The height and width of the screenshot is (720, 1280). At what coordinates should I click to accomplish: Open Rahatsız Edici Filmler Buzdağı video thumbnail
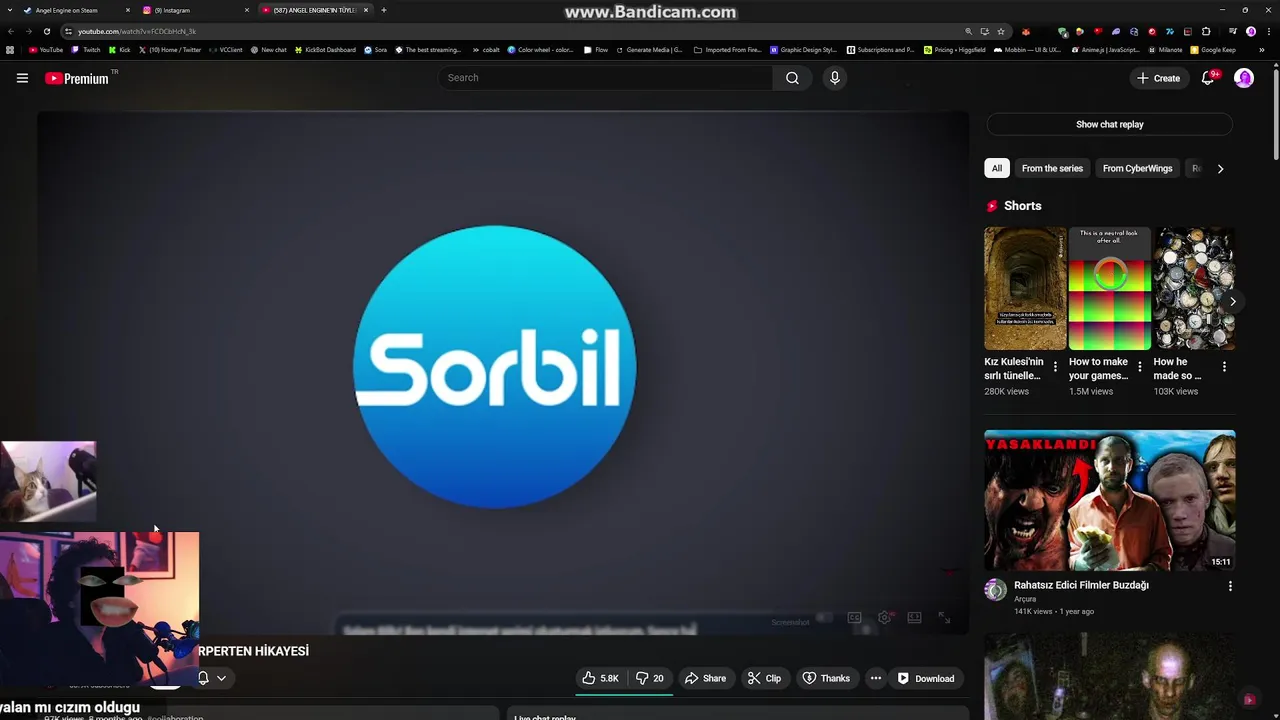[1109, 500]
